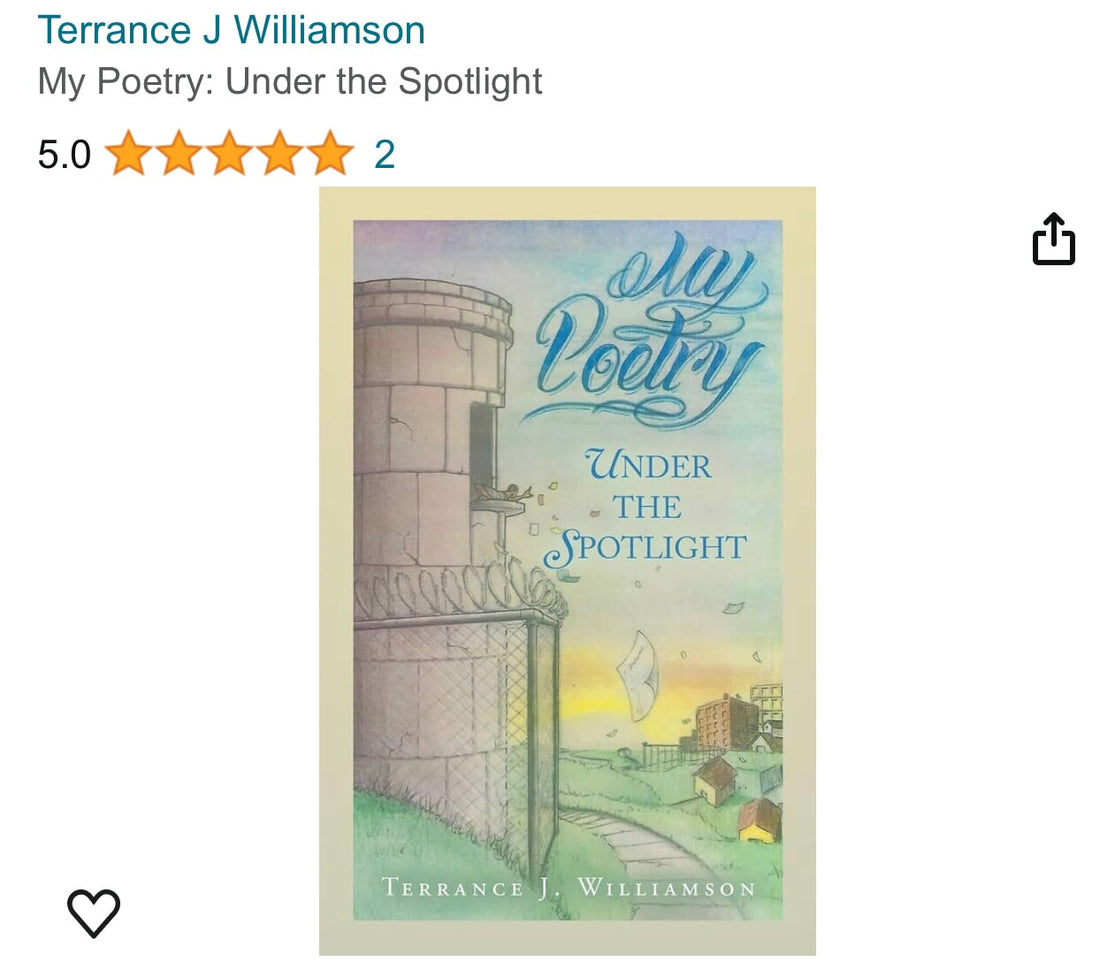Click the first rating star
Image resolution: width=1100 pixels, height=969 pixels.
pyautogui.click(x=129, y=155)
